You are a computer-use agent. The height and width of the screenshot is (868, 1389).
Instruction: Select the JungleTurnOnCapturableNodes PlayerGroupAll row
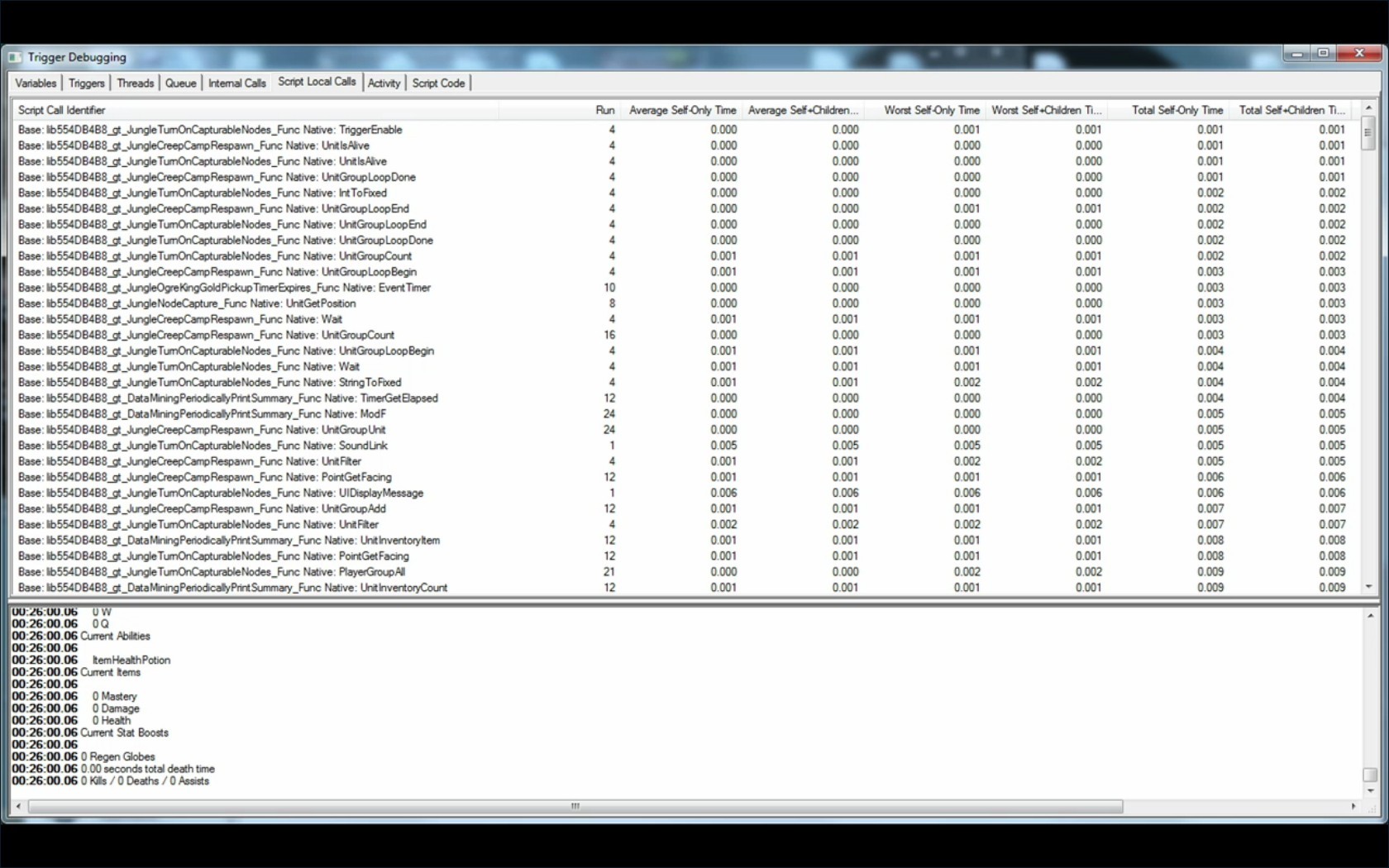pos(683,572)
